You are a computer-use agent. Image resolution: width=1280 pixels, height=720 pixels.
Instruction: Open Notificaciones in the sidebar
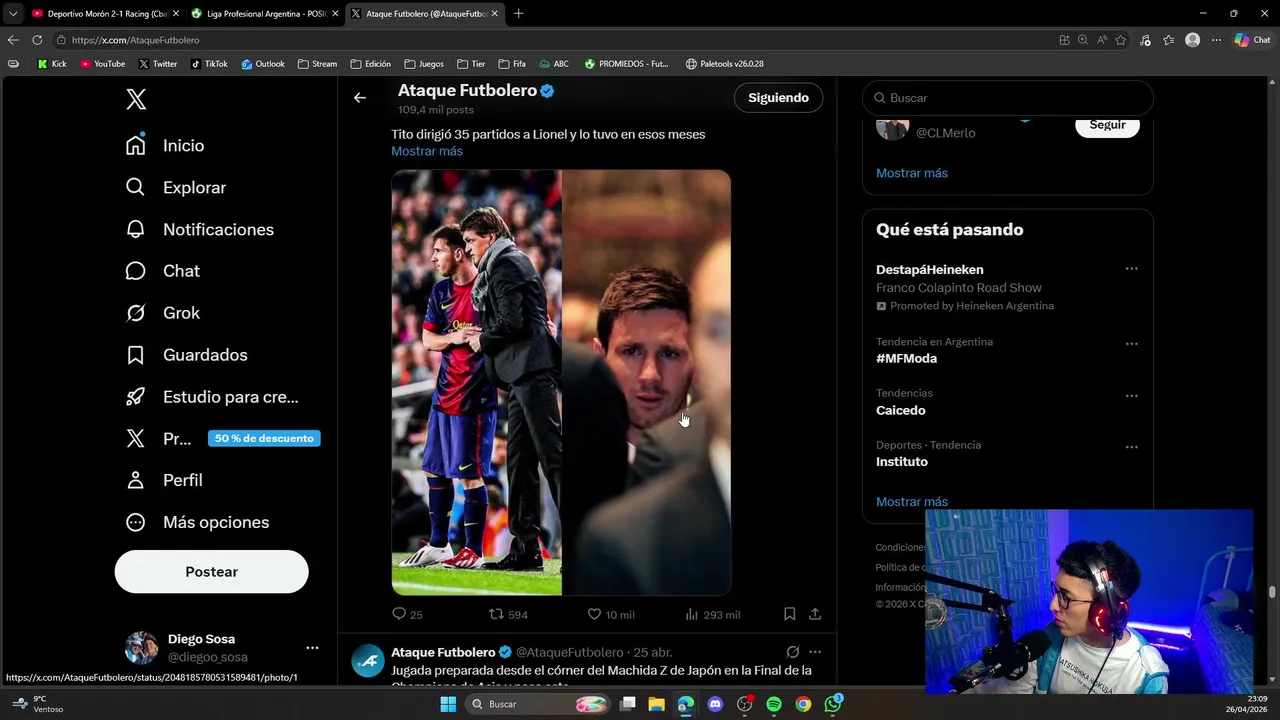[199, 230]
